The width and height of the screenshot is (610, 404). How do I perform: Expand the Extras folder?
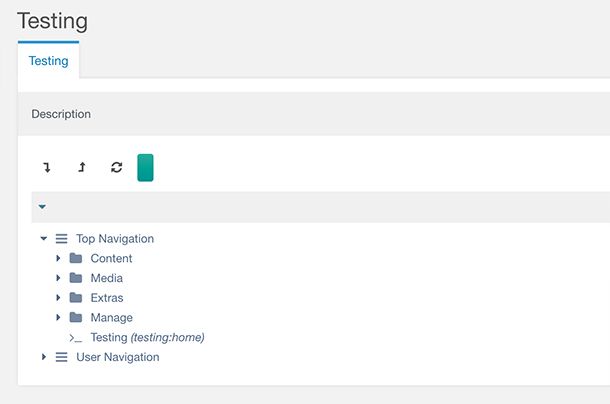(x=59, y=298)
